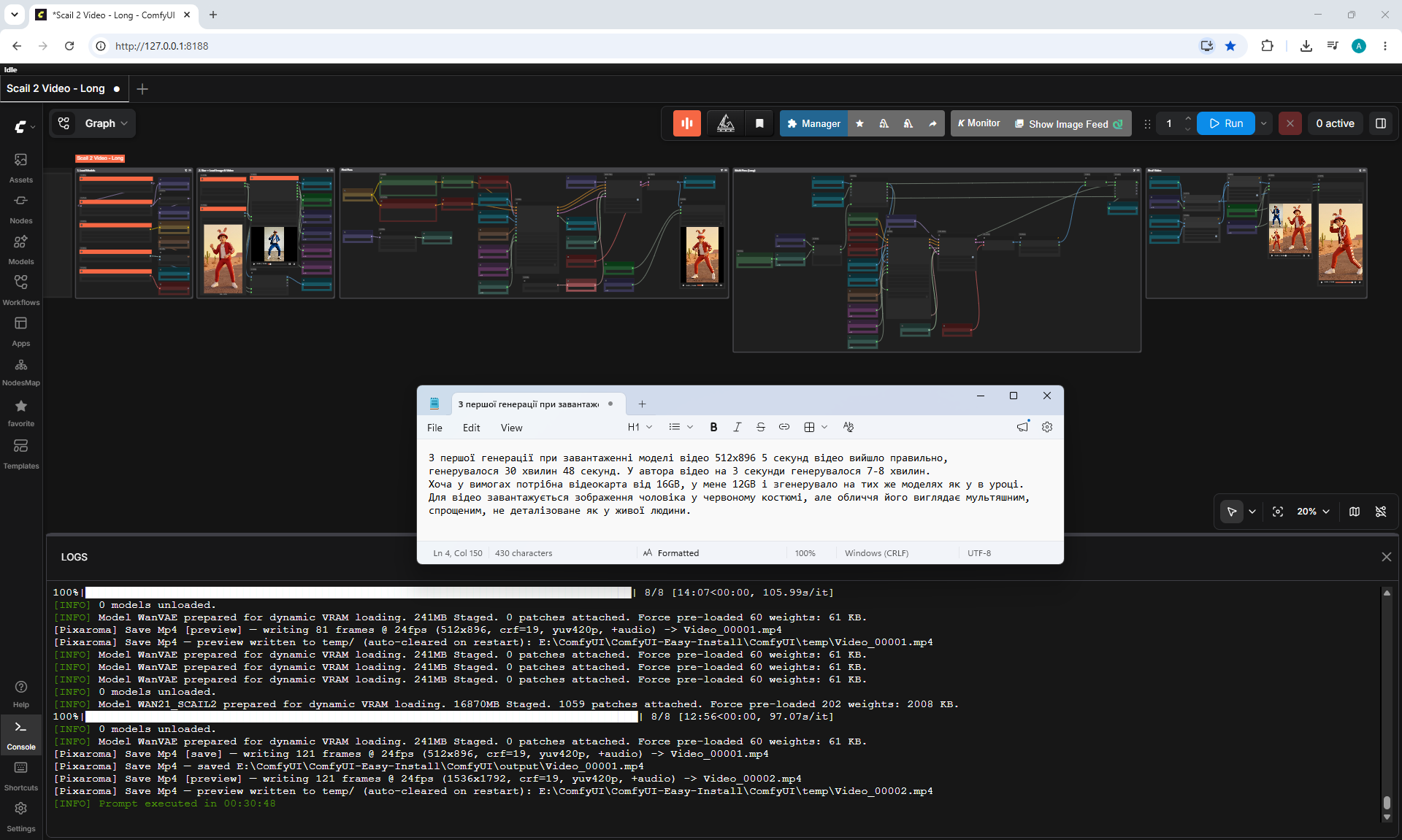Screen dimensions: 1402x840
Task: Click the share arrow icon in Manager group
Action: 932,123
